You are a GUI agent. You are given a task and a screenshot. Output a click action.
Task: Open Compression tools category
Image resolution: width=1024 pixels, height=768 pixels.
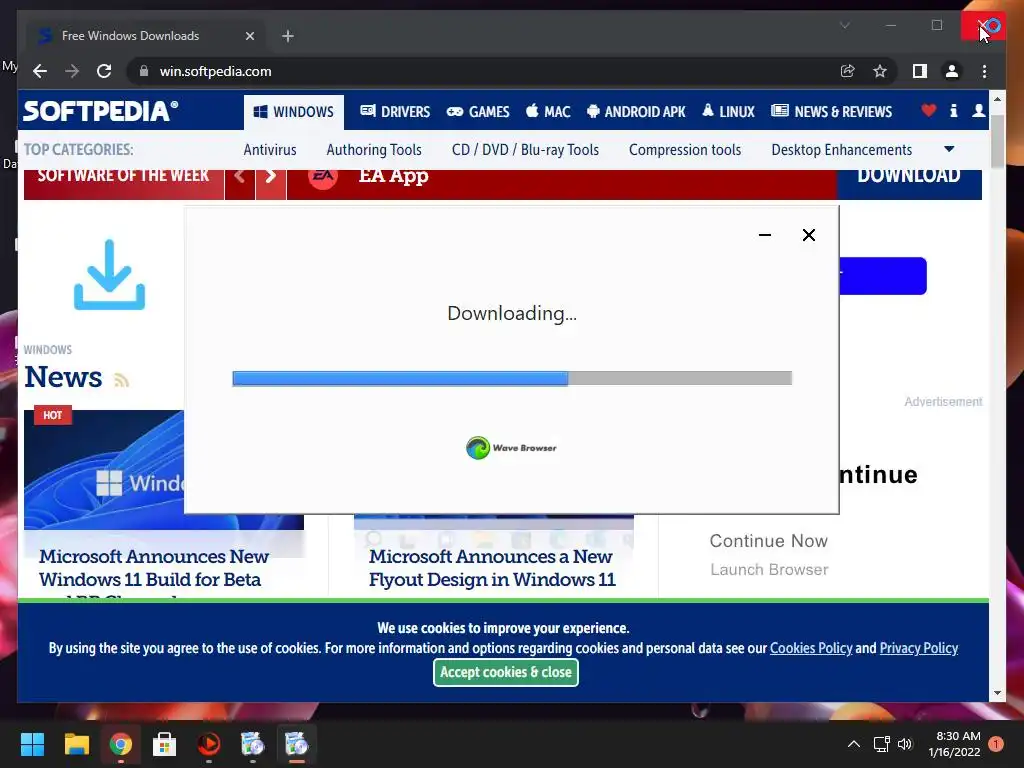click(x=685, y=150)
